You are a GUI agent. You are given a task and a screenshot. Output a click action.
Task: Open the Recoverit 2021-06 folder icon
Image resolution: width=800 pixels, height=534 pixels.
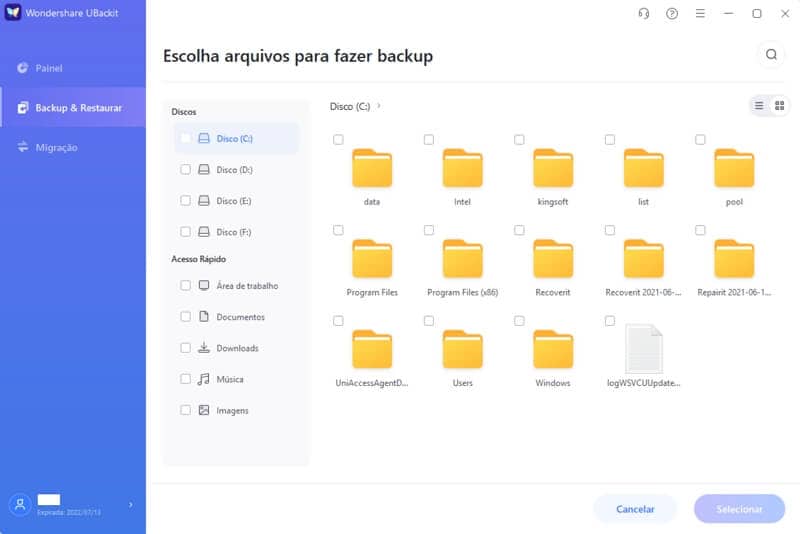click(x=643, y=259)
